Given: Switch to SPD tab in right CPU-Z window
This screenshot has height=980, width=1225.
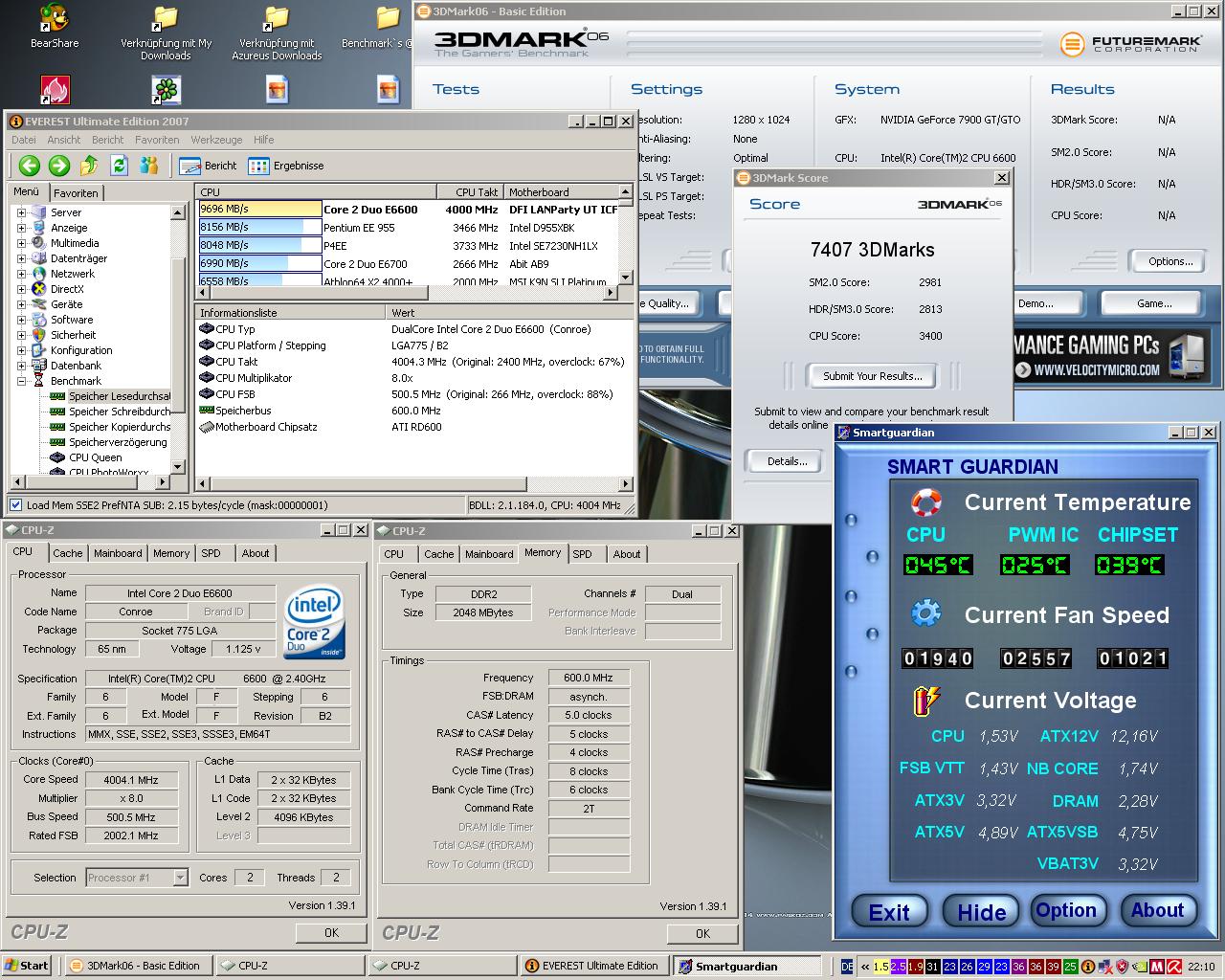Looking at the screenshot, I should pos(582,554).
